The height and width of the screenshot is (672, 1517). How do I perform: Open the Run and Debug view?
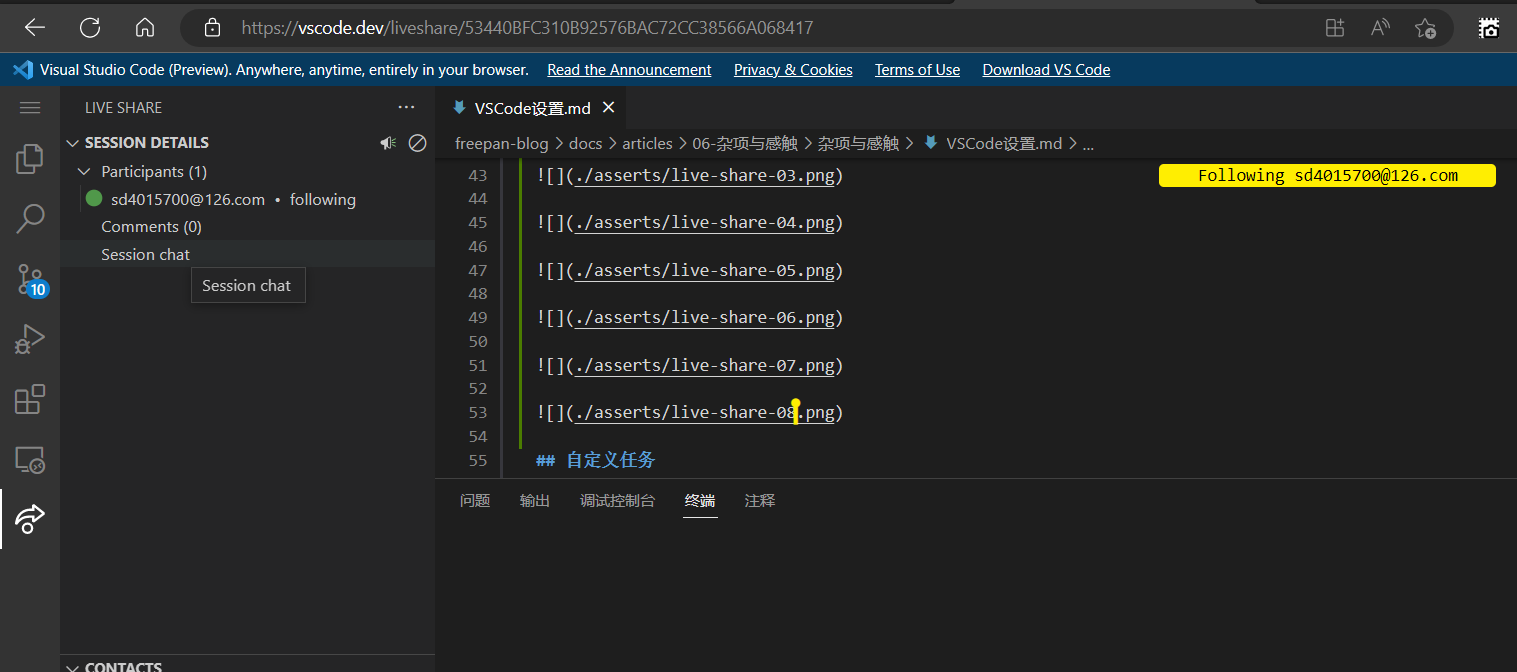click(30, 340)
